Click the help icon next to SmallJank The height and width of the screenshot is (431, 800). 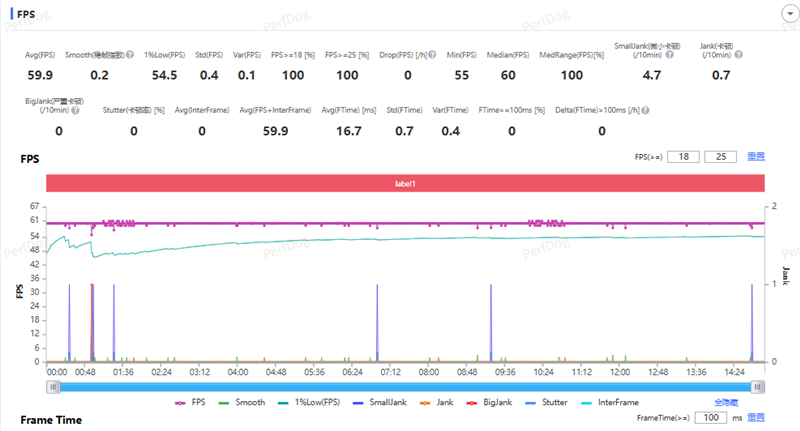coord(669,54)
